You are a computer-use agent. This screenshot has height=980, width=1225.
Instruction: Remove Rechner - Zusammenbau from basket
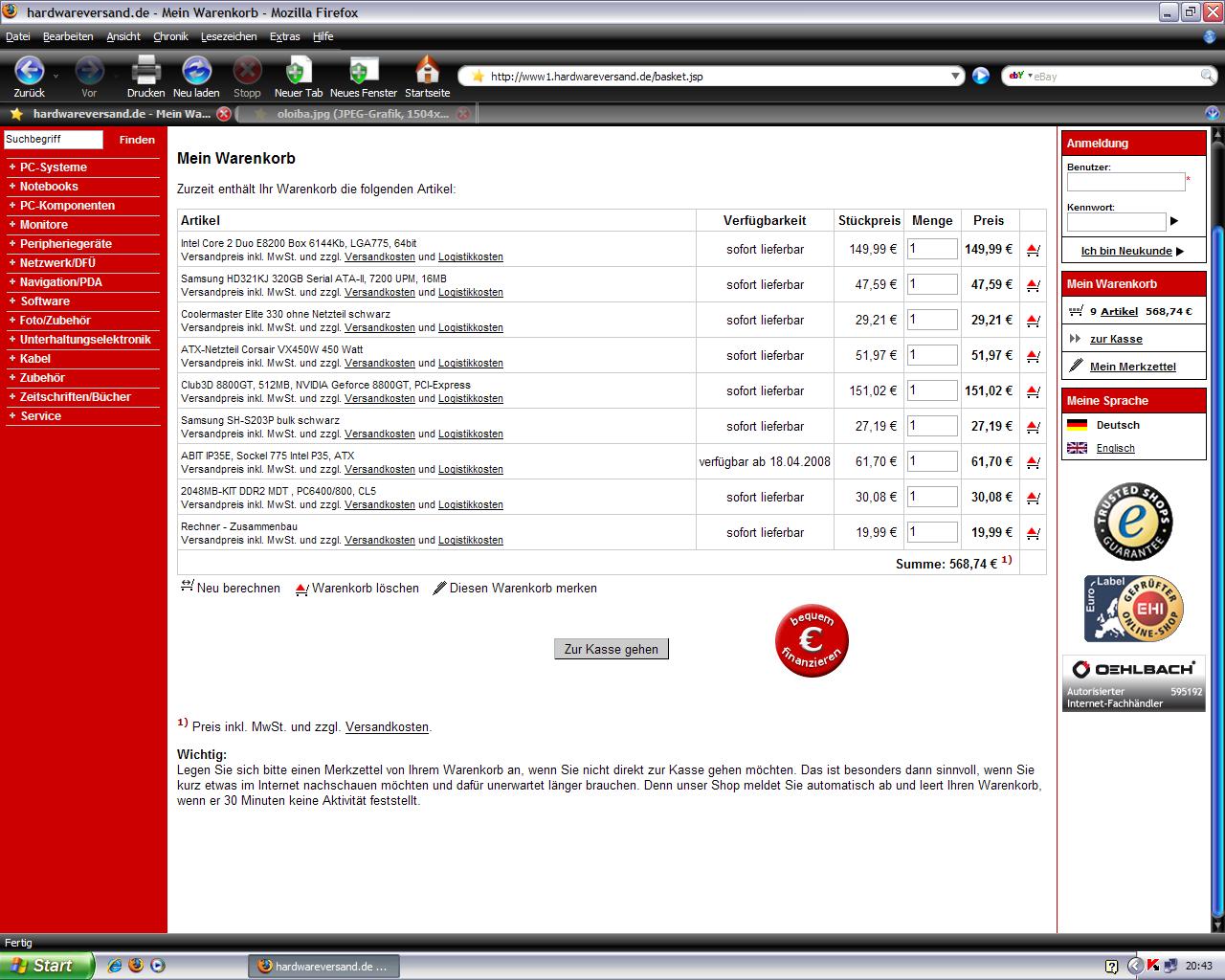pyautogui.click(x=1033, y=533)
